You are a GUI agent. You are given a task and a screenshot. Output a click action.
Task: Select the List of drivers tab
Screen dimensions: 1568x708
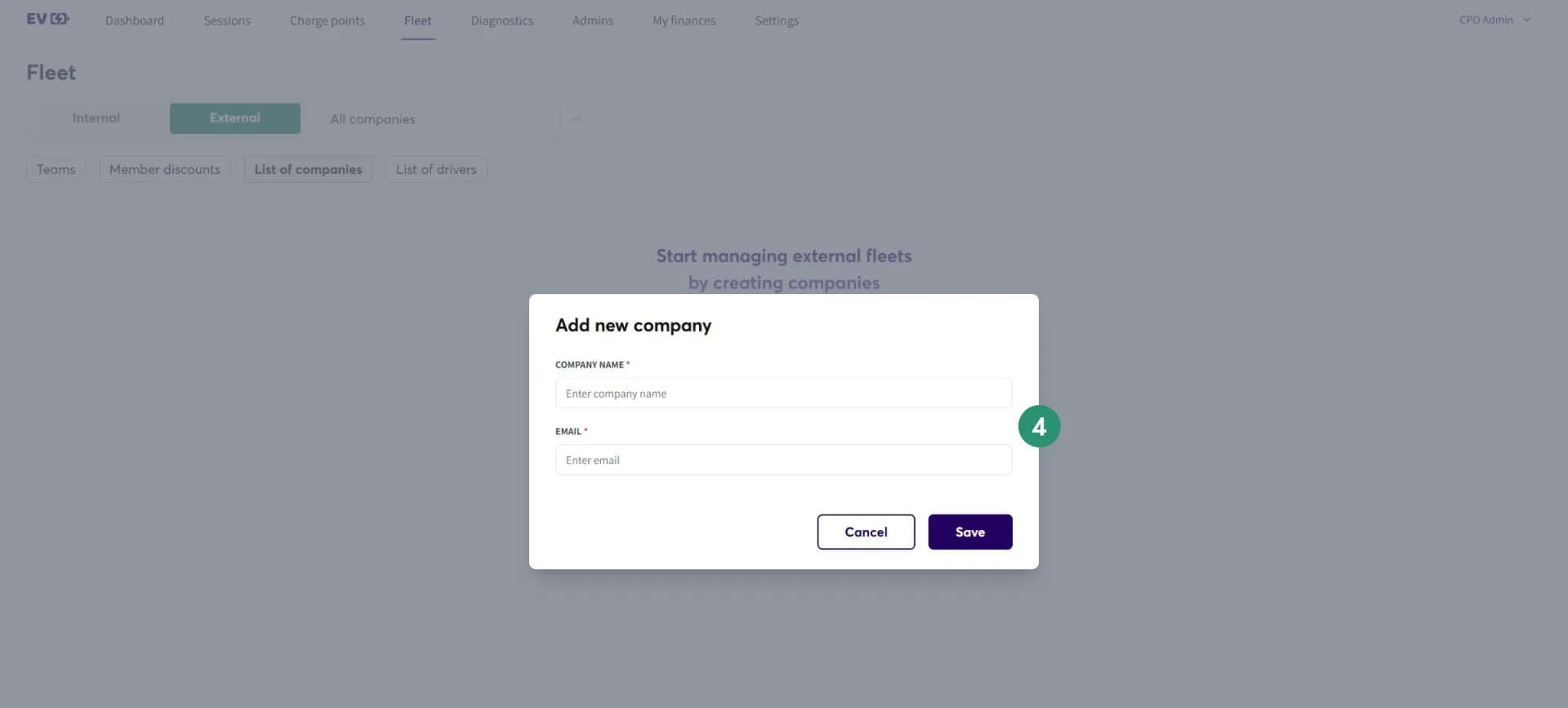436,169
